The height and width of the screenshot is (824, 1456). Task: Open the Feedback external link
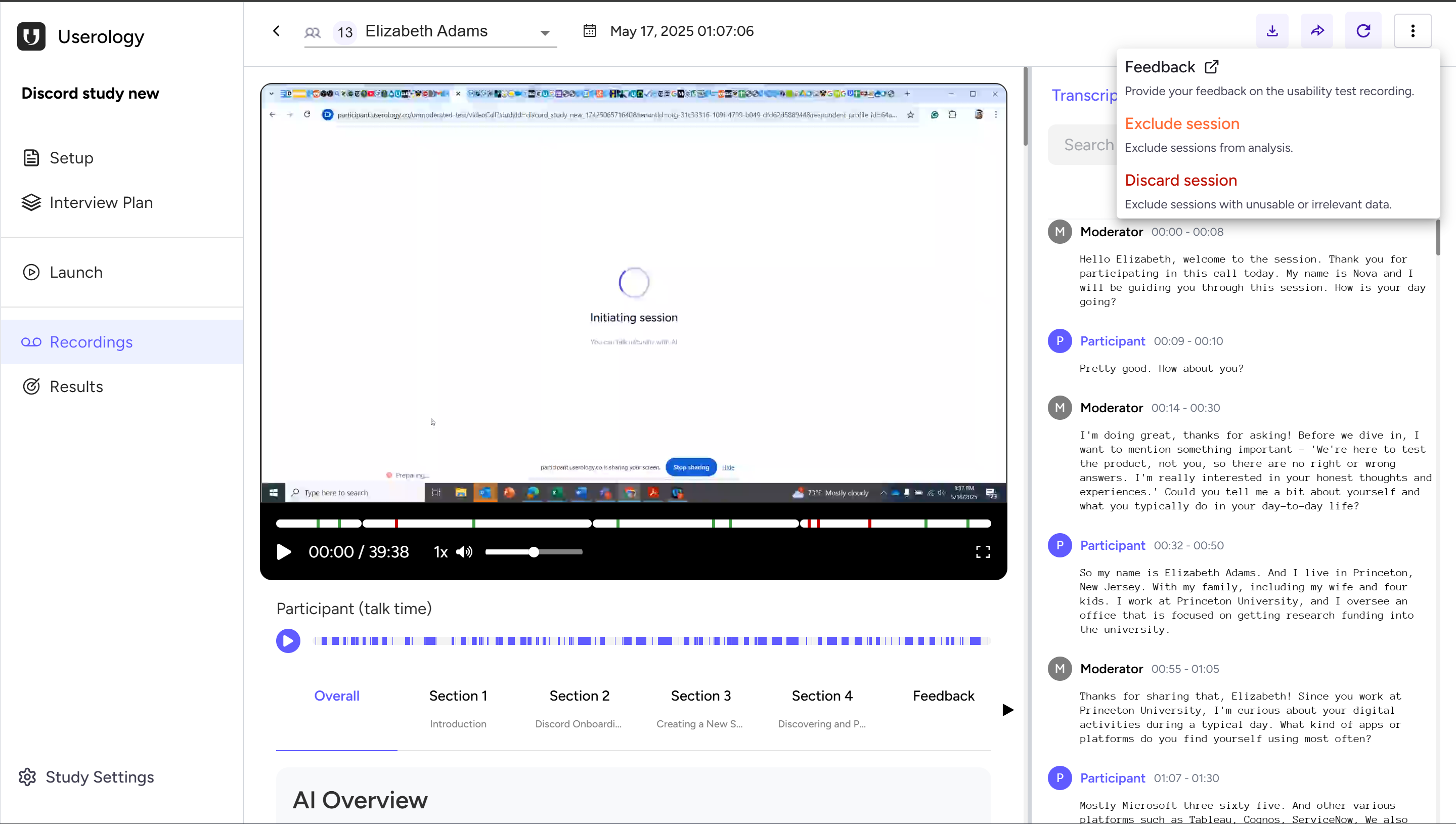1171,67
